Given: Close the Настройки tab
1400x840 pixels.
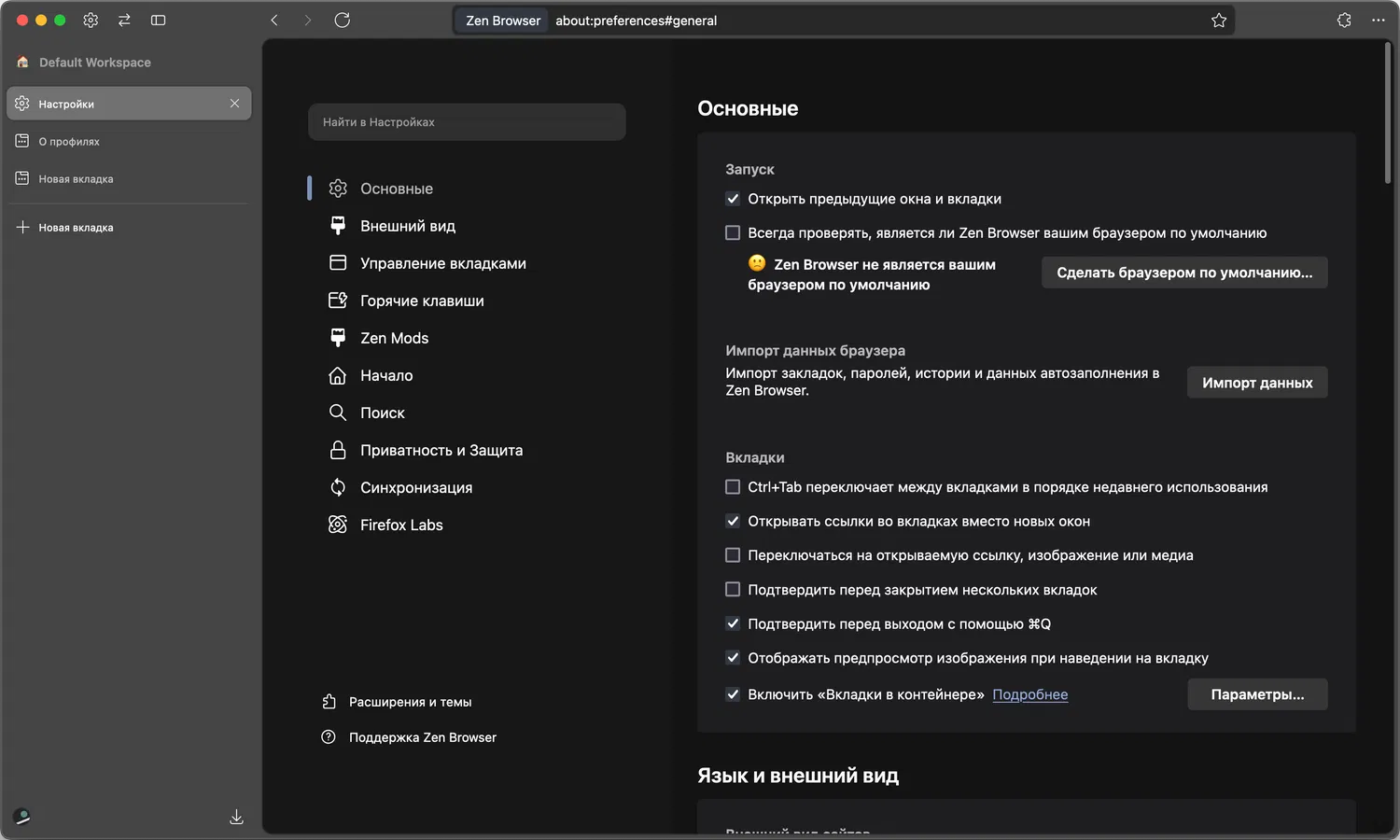Looking at the screenshot, I should (234, 104).
